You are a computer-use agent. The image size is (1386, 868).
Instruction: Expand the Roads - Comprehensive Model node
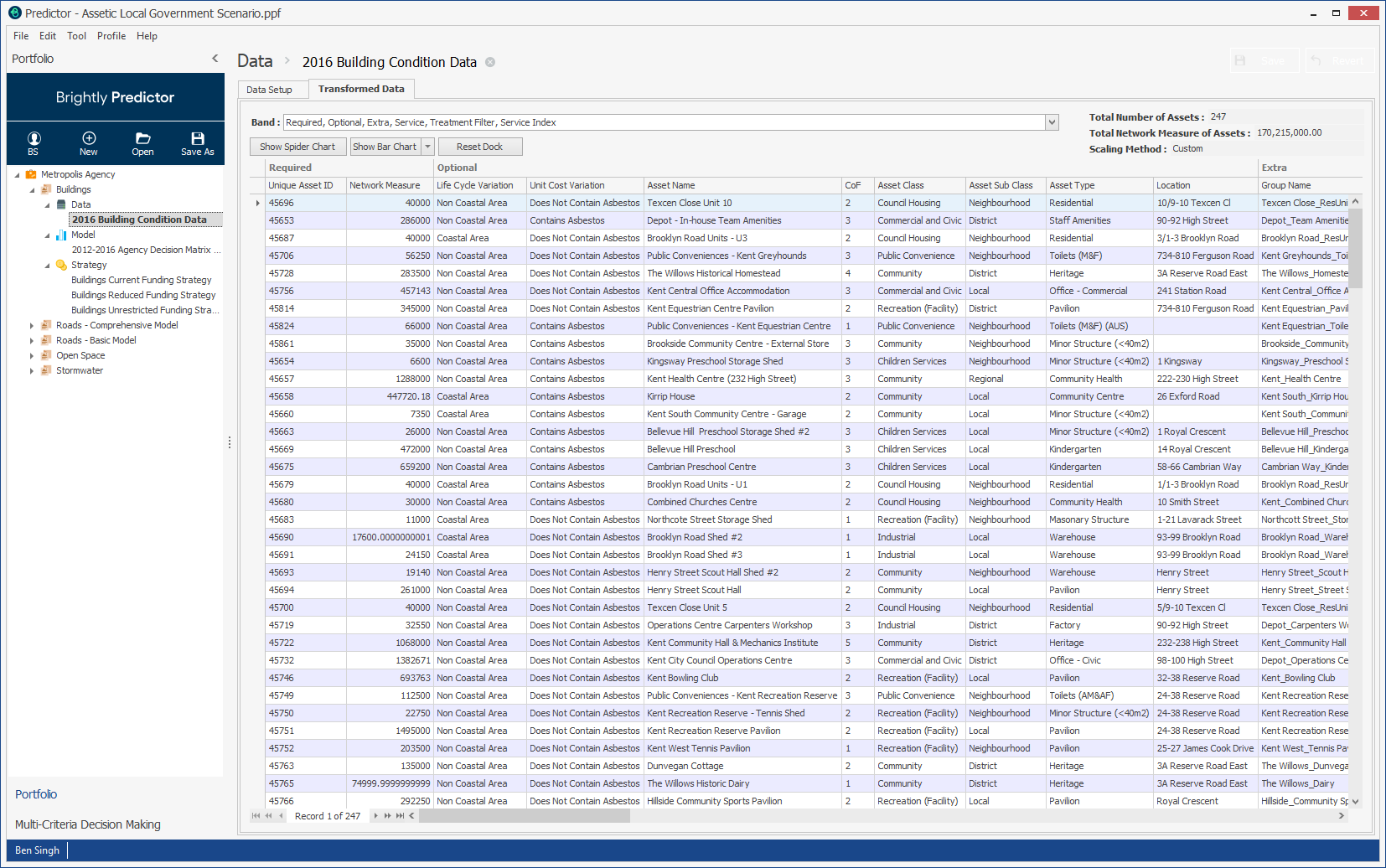pos(32,325)
